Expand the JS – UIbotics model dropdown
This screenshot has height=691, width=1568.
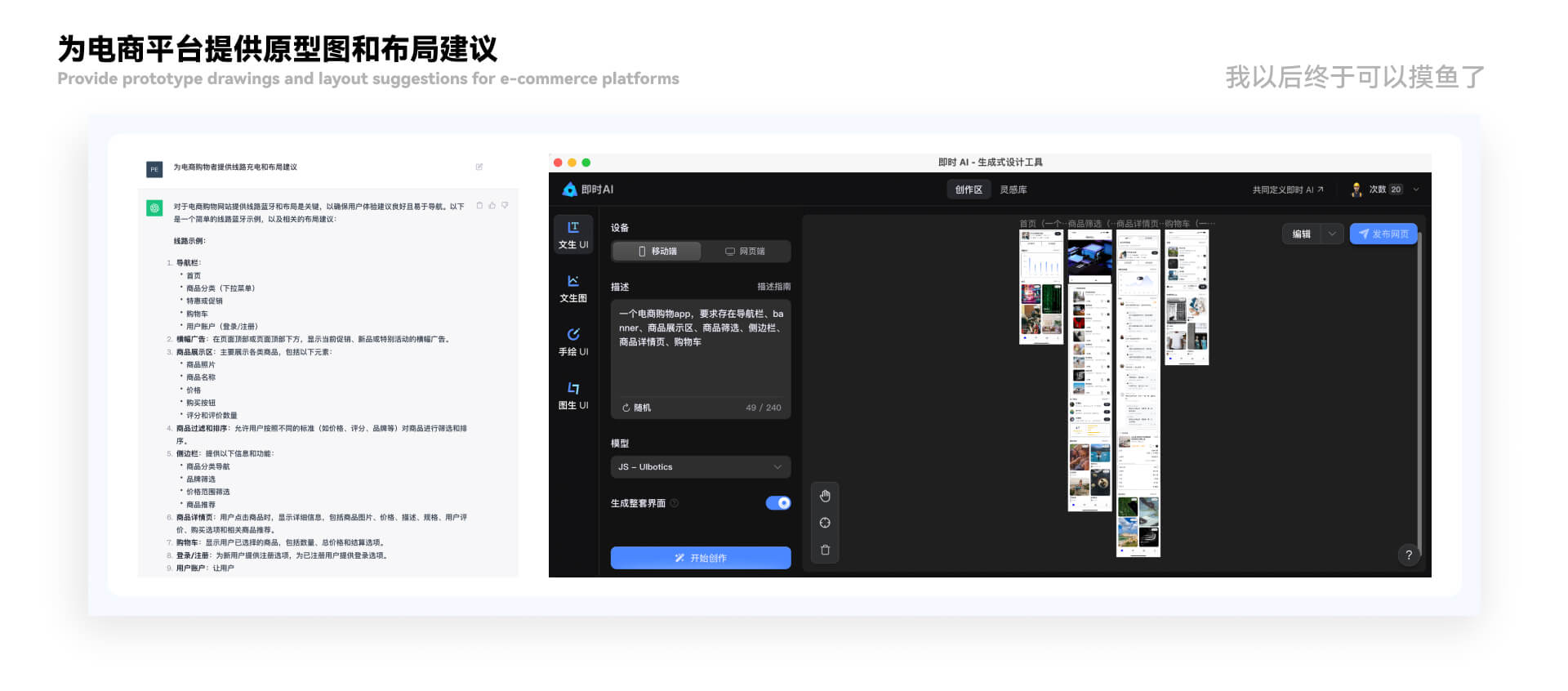point(701,466)
